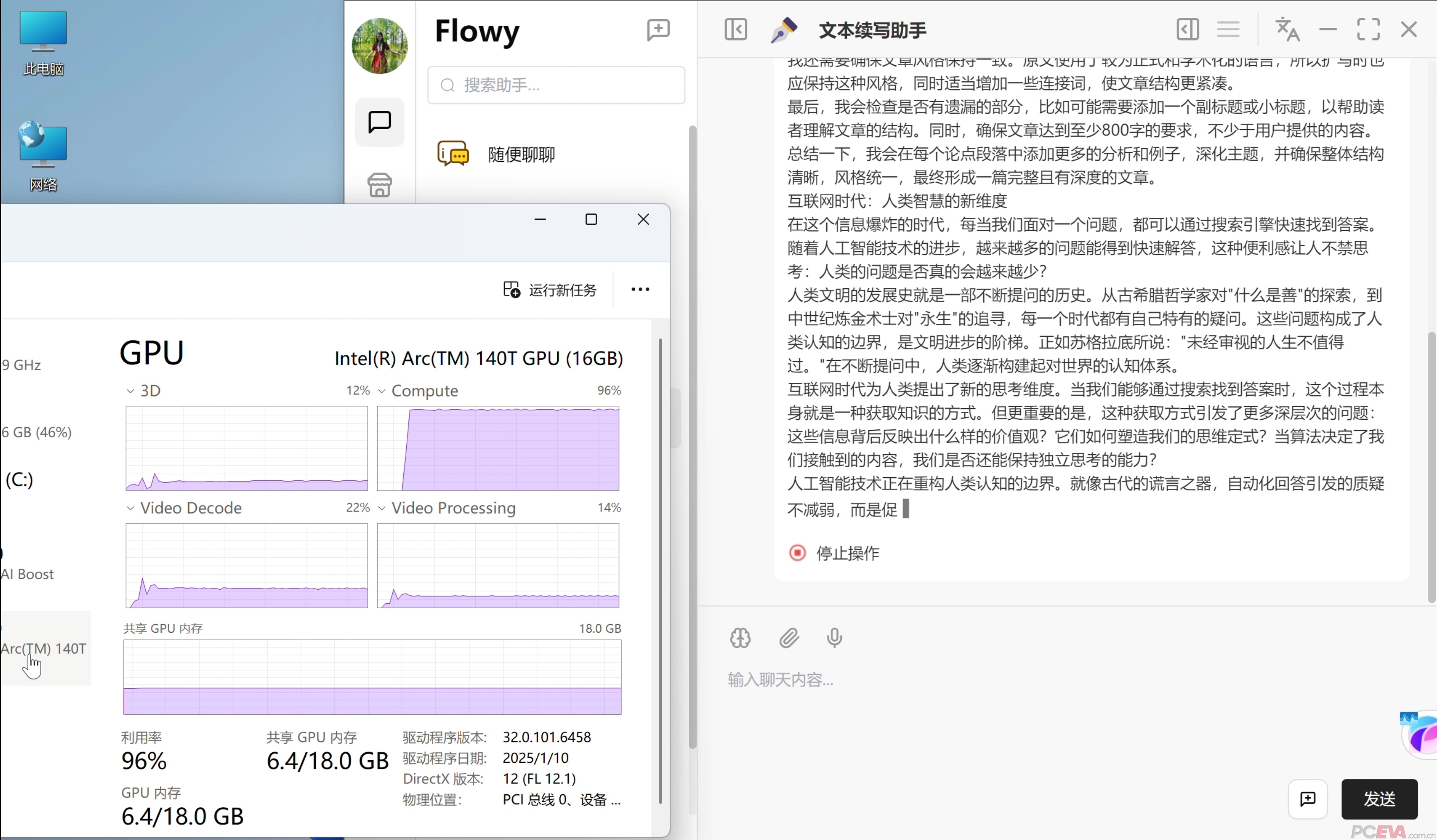The image size is (1437, 840).
Task: Open the 网络 desktop icon
Action: (x=43, y=156)
